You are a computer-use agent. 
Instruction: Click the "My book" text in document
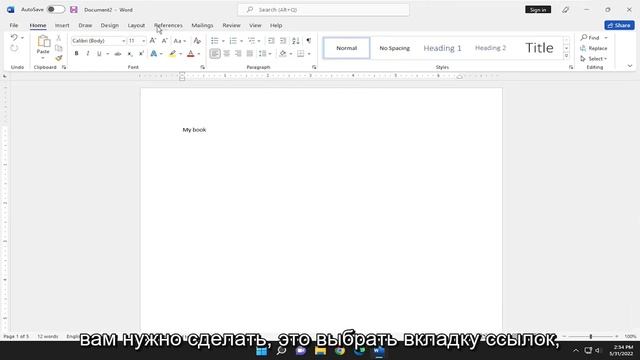pyautogui.click(x=194, y=130)
